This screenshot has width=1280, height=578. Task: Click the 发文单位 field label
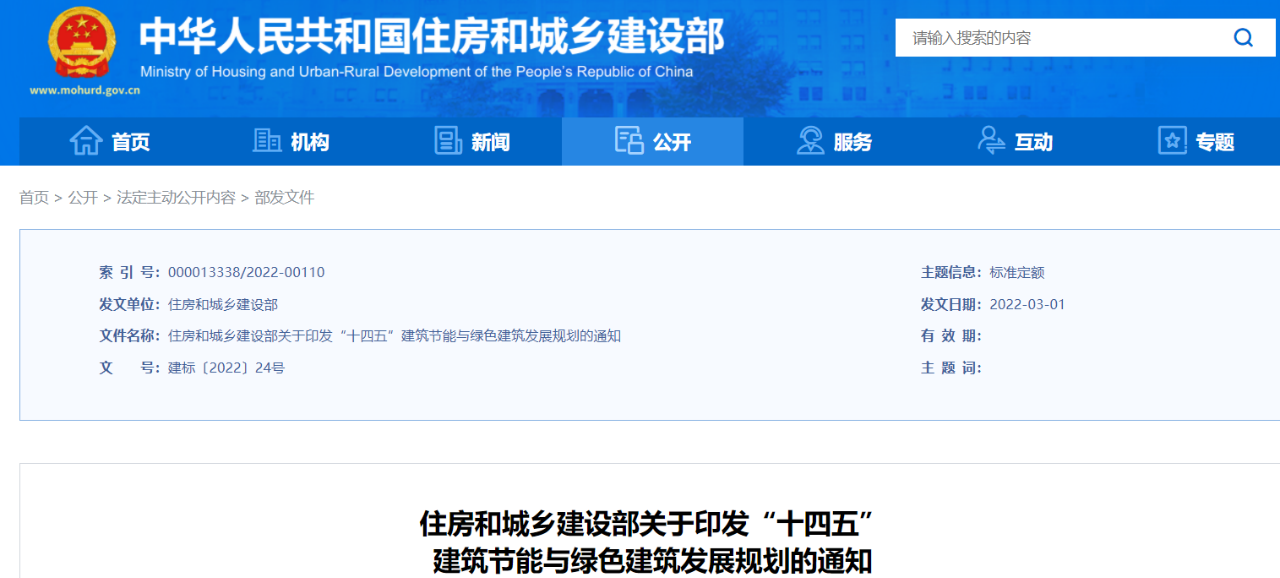pos(129,304)
